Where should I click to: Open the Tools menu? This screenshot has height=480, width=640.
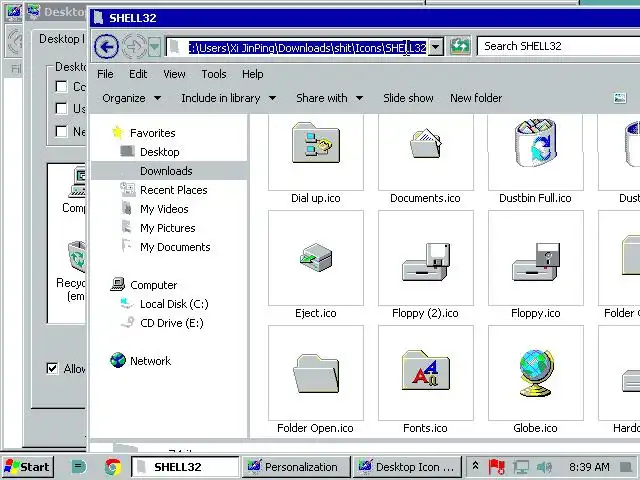coord(214,74)
